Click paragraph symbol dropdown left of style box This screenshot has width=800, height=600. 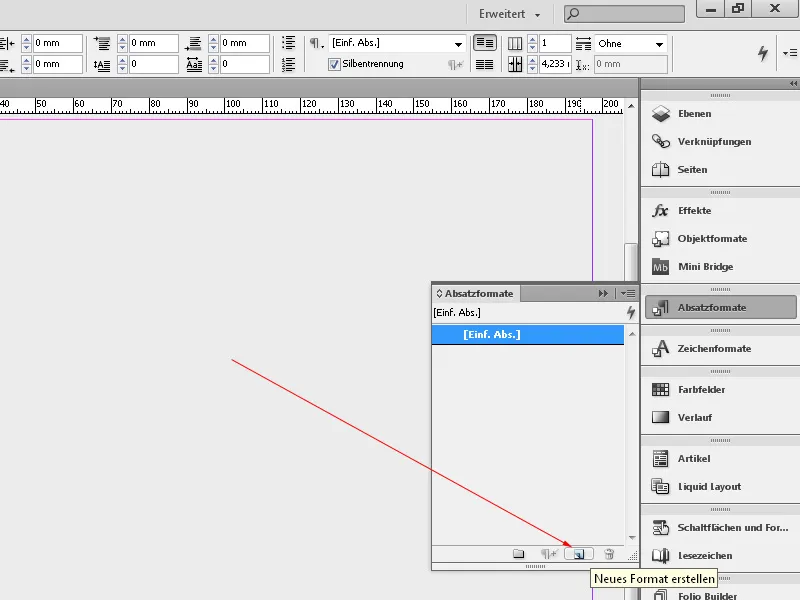click(316, 43)
